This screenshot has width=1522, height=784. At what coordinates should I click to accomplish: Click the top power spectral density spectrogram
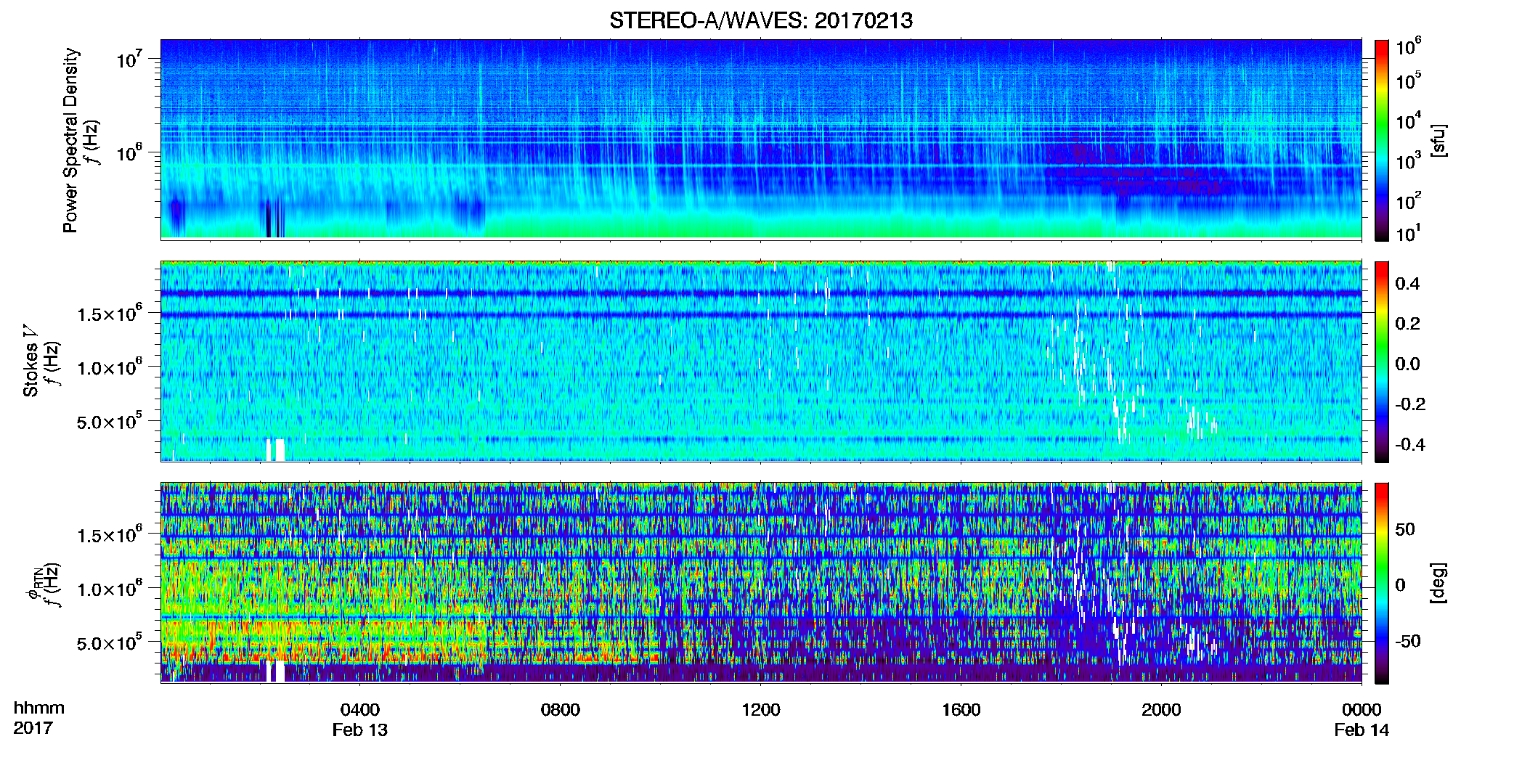761,139
